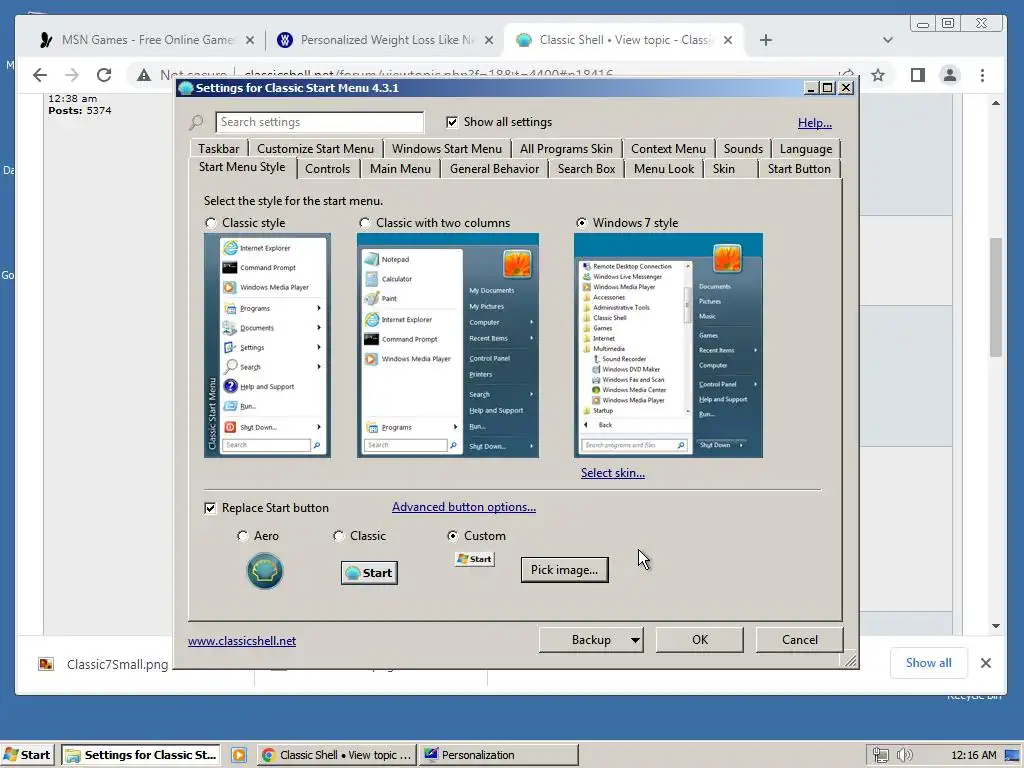Viewport: 1024px width, 768px height.
Task: Click the Aero shell start button image
Action: [x=264, y=571]
